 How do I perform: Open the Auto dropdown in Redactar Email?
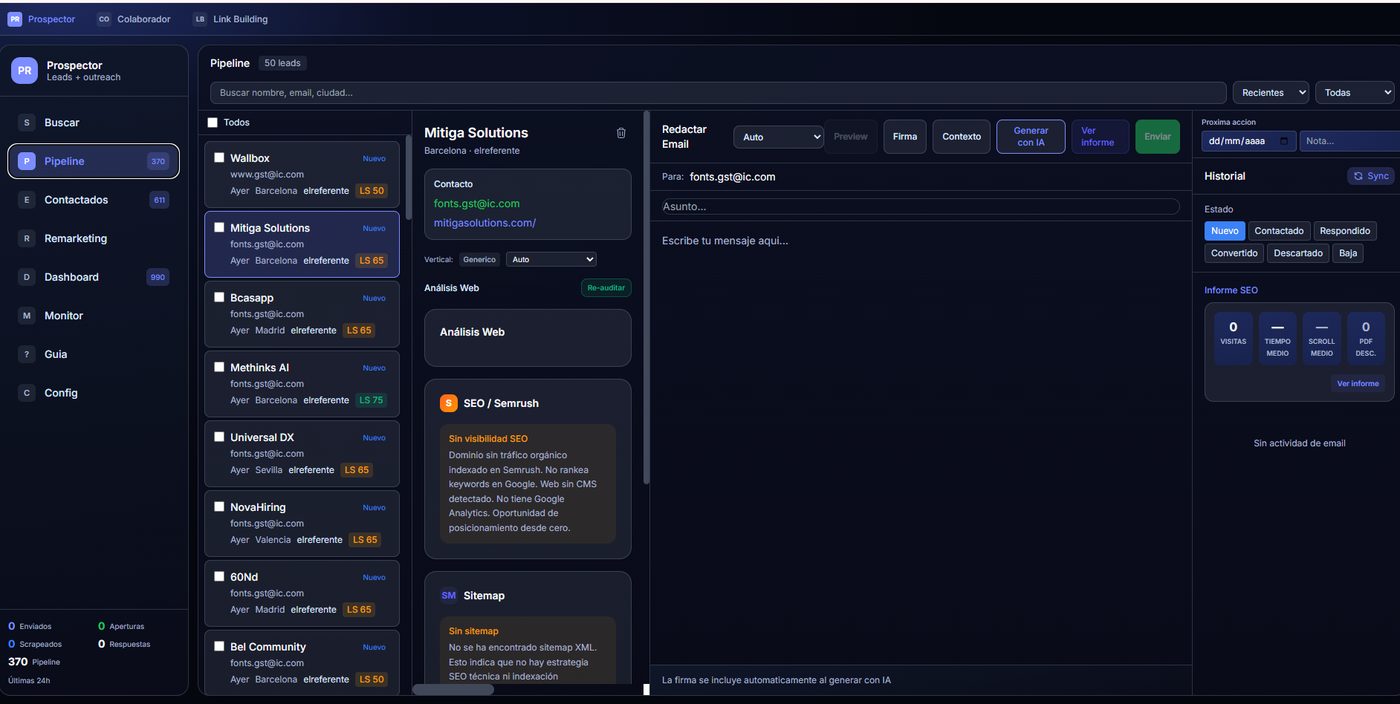point(779,137)
